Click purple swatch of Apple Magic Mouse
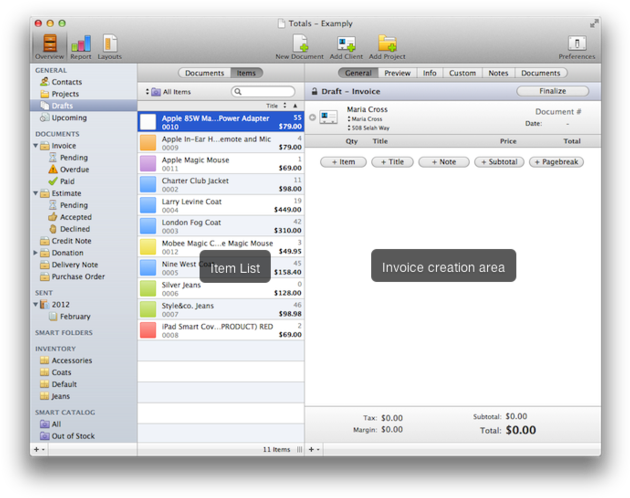This screenshot has width=630, height=498. point(148,164)
